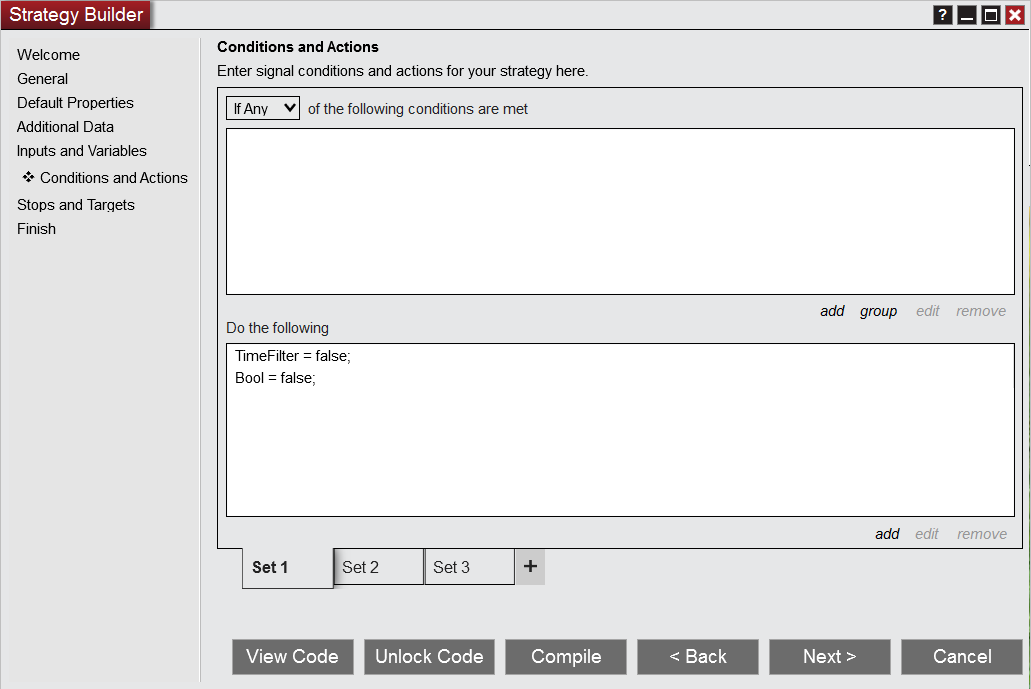Switch to Set 2 tab
The height and width of the screenshot is (689, 1031).
click(x=379, y=567)
